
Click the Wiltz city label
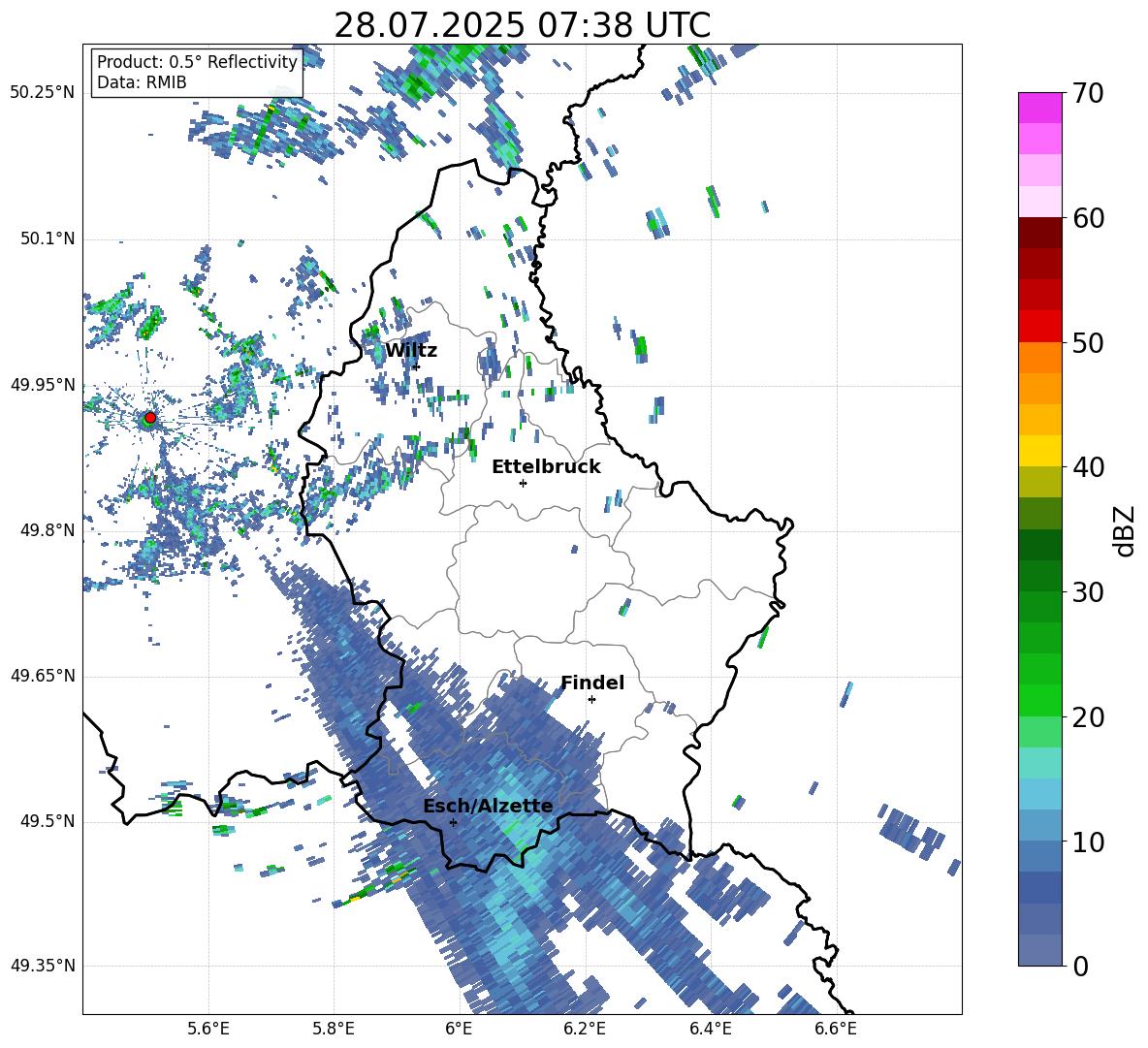(x=411, y=351)
